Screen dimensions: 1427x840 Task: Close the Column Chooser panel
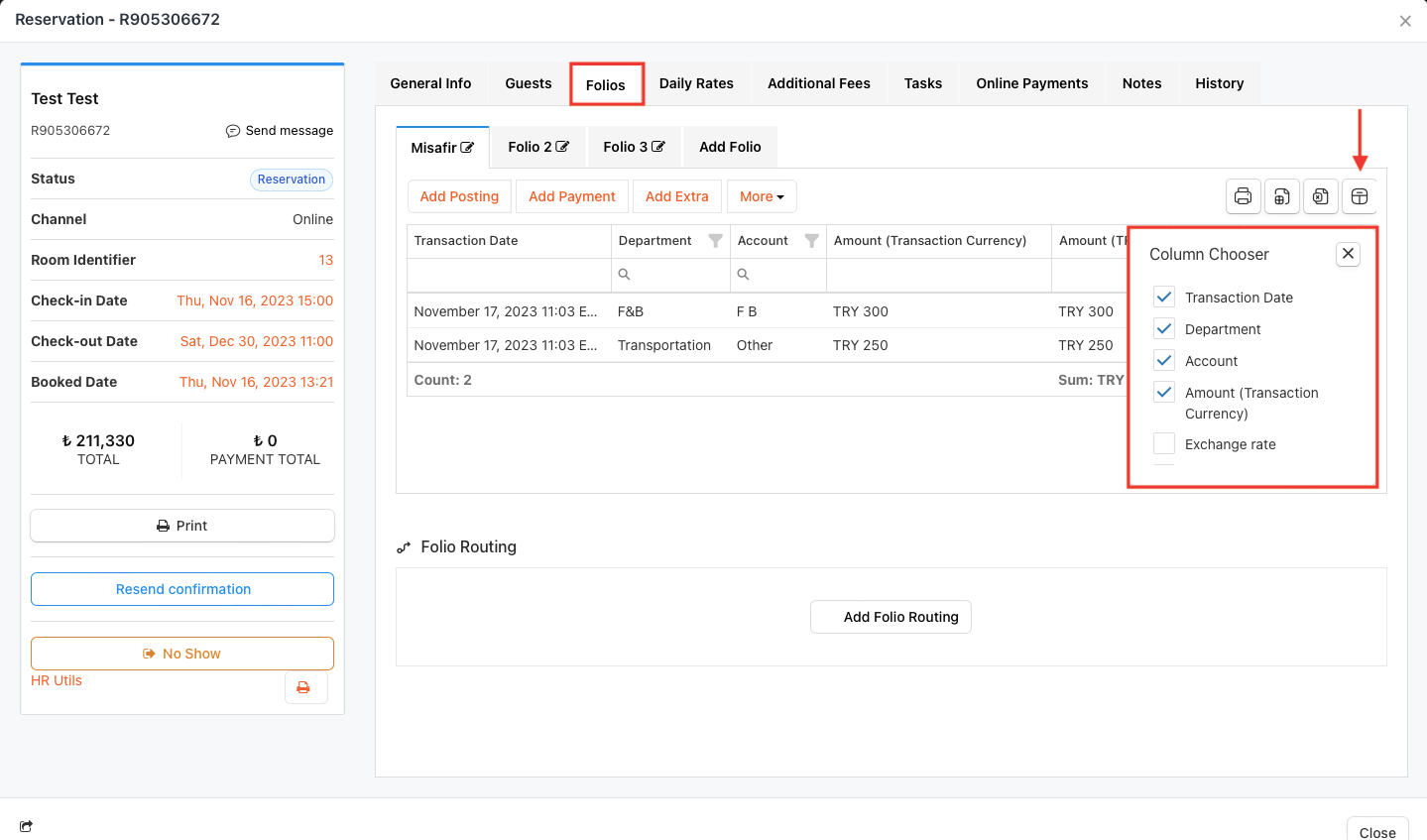click(1348, 254)
